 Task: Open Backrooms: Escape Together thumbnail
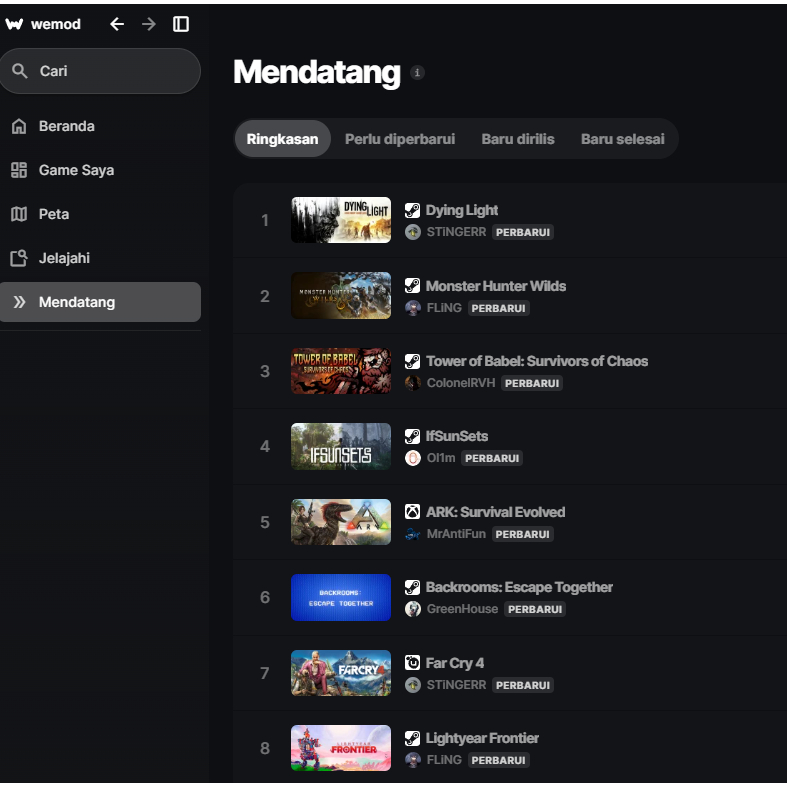click(341, 598)
